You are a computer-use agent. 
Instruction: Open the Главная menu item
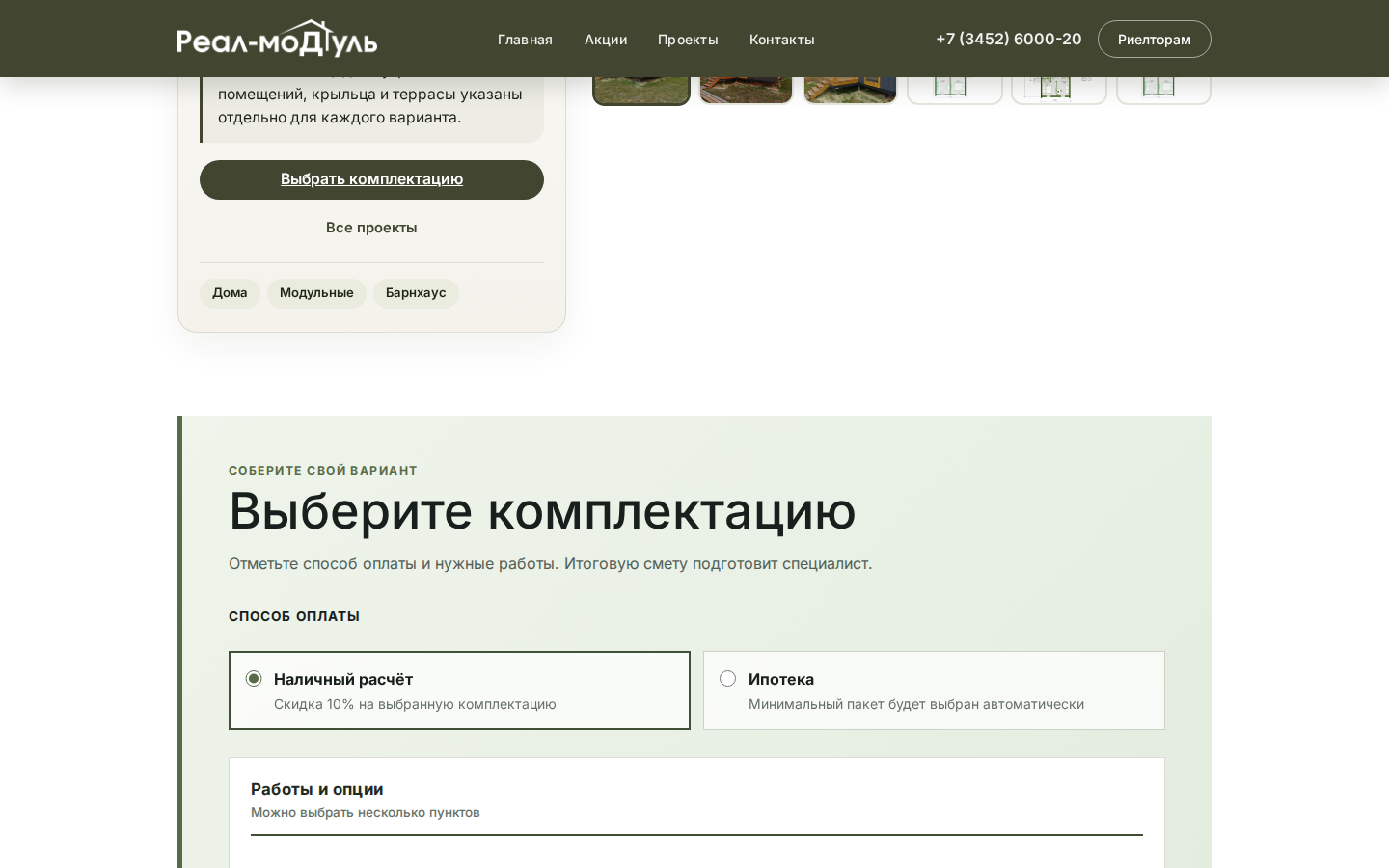pos(525,40)
